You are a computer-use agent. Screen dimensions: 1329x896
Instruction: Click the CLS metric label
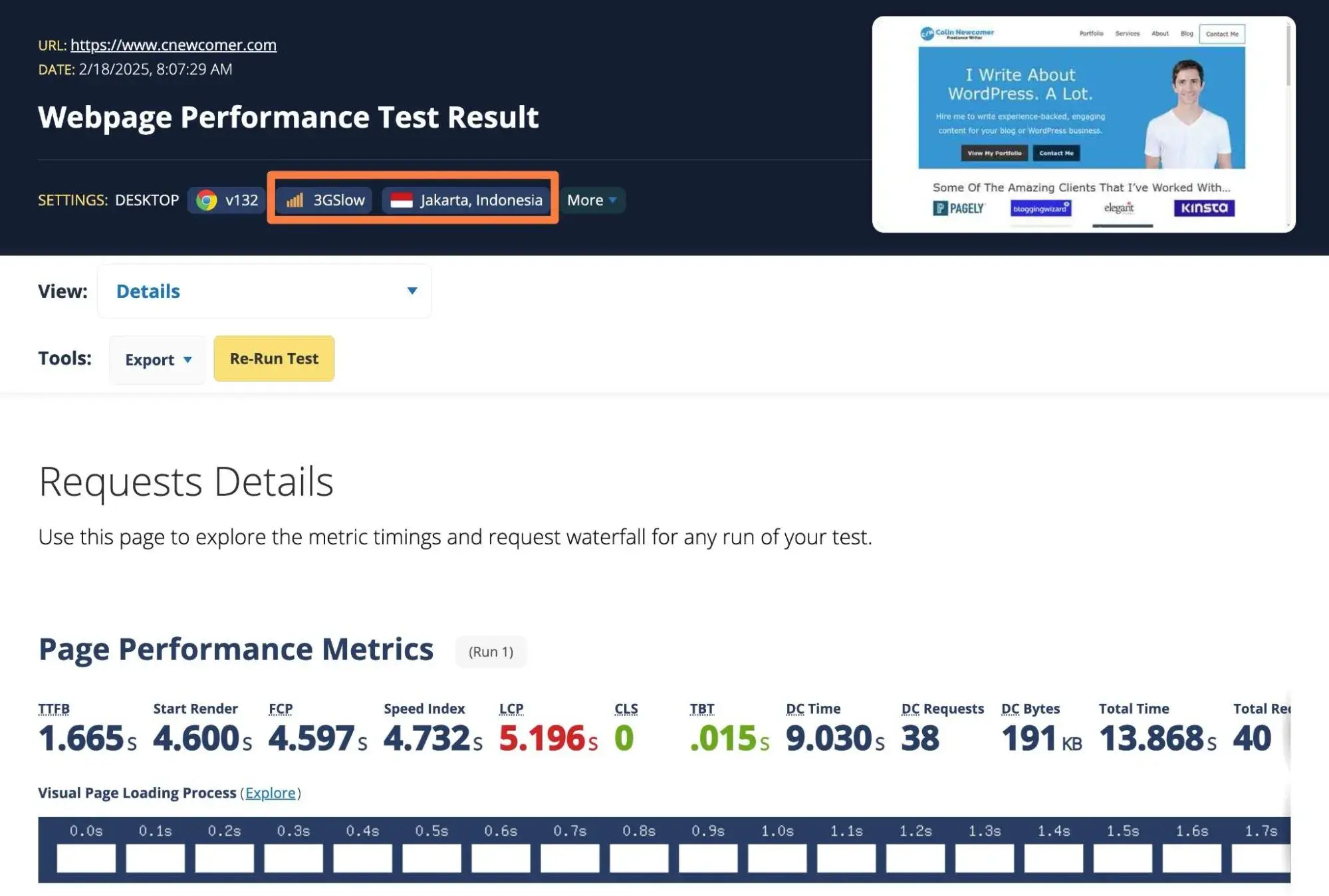click(626, 709)
